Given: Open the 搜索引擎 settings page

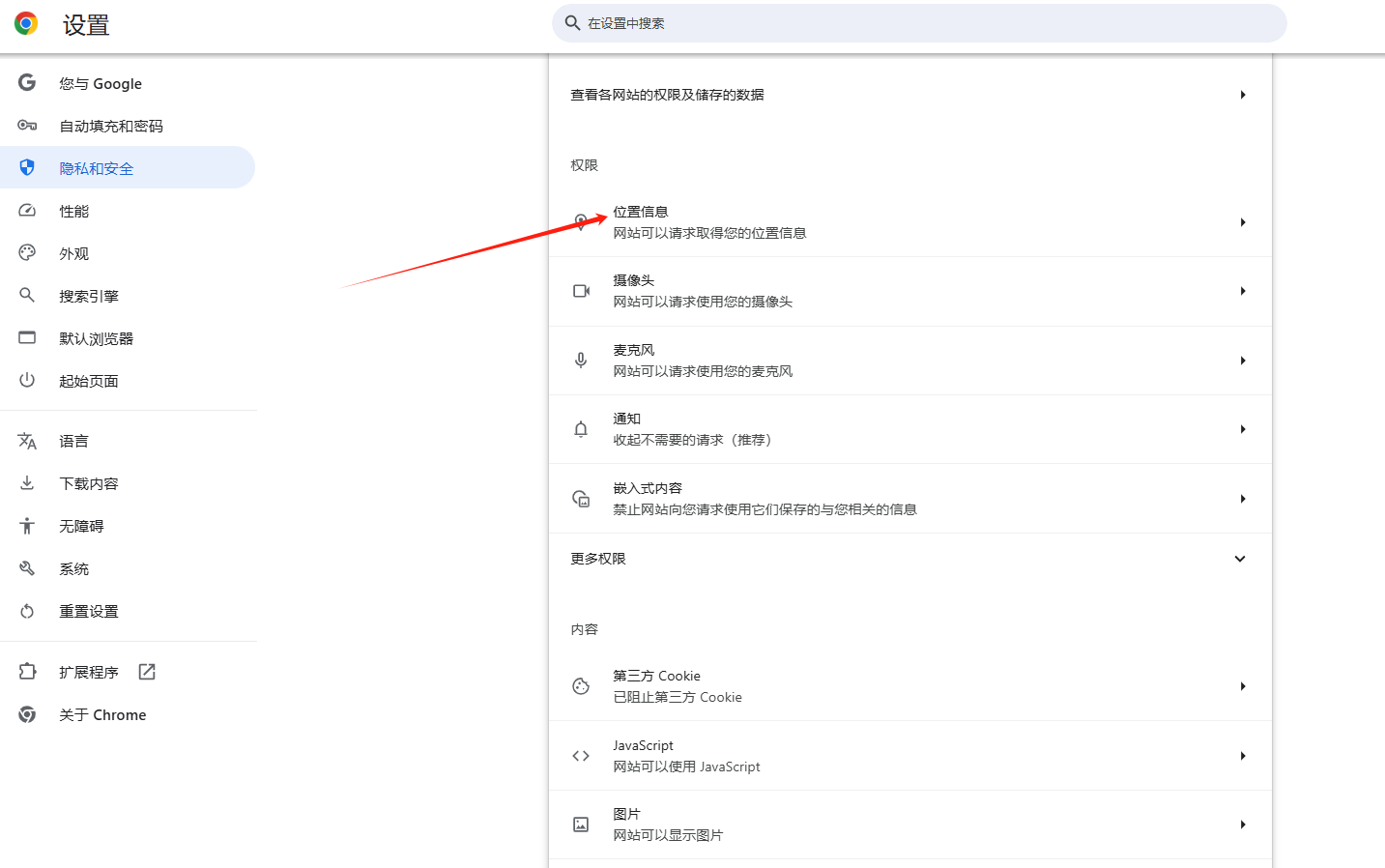Looking at the screenshot, I should tap(128, 296).
